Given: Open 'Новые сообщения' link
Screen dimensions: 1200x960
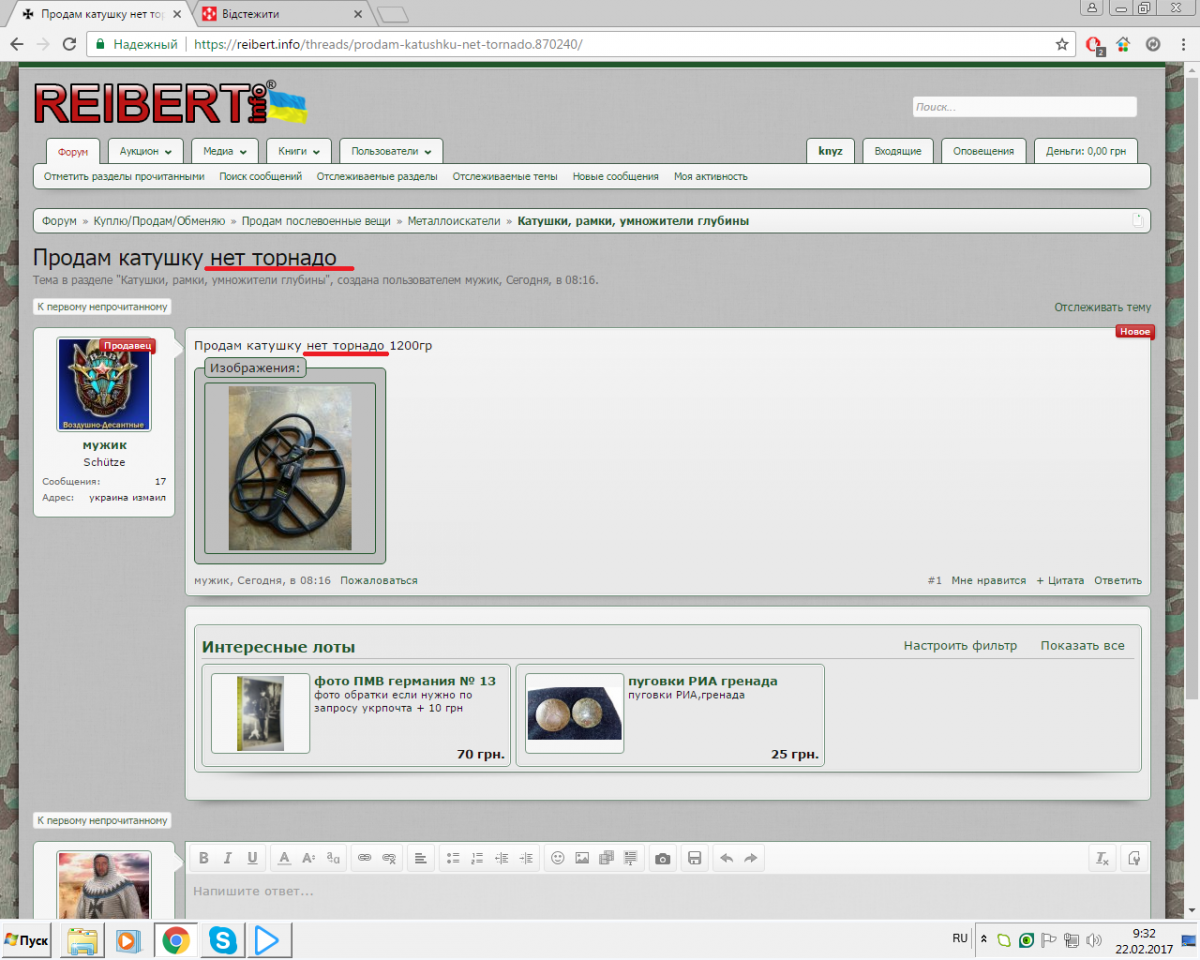Looking at the screenshot, I should pyautogui.click(x=615, y=176).
